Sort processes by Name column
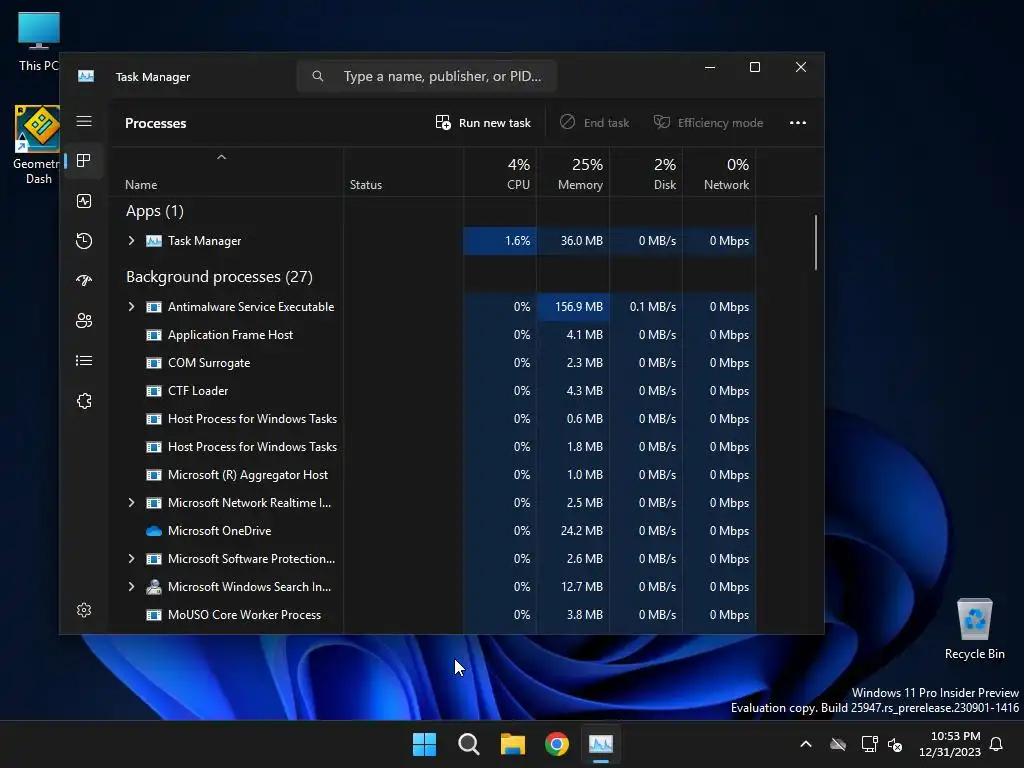This screenshot has width=1024, height=768. click(x=226, y=172)
